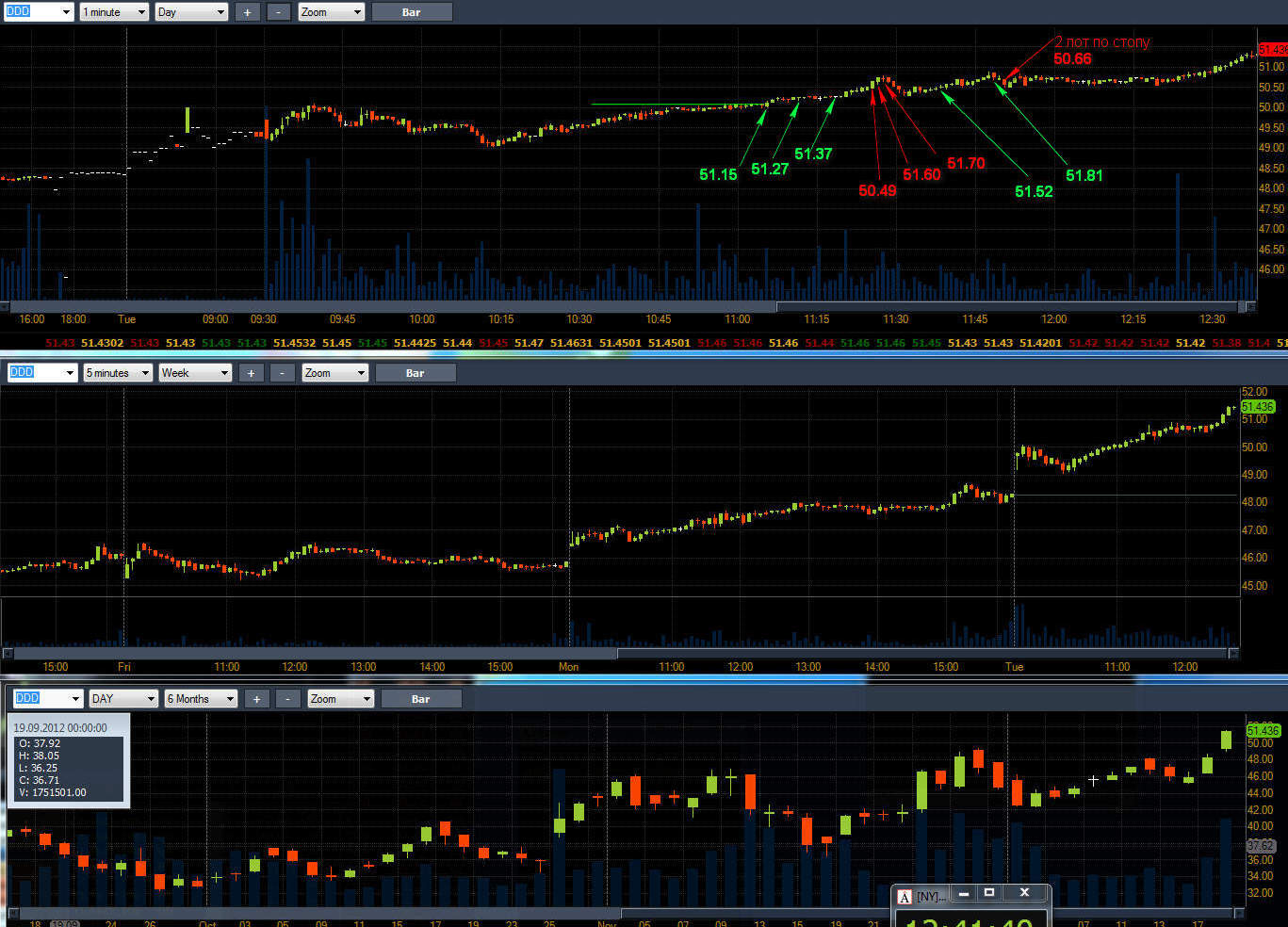
Task: Click the top chart horizontal scrollbar thumb
Action: coord(1006,306)
